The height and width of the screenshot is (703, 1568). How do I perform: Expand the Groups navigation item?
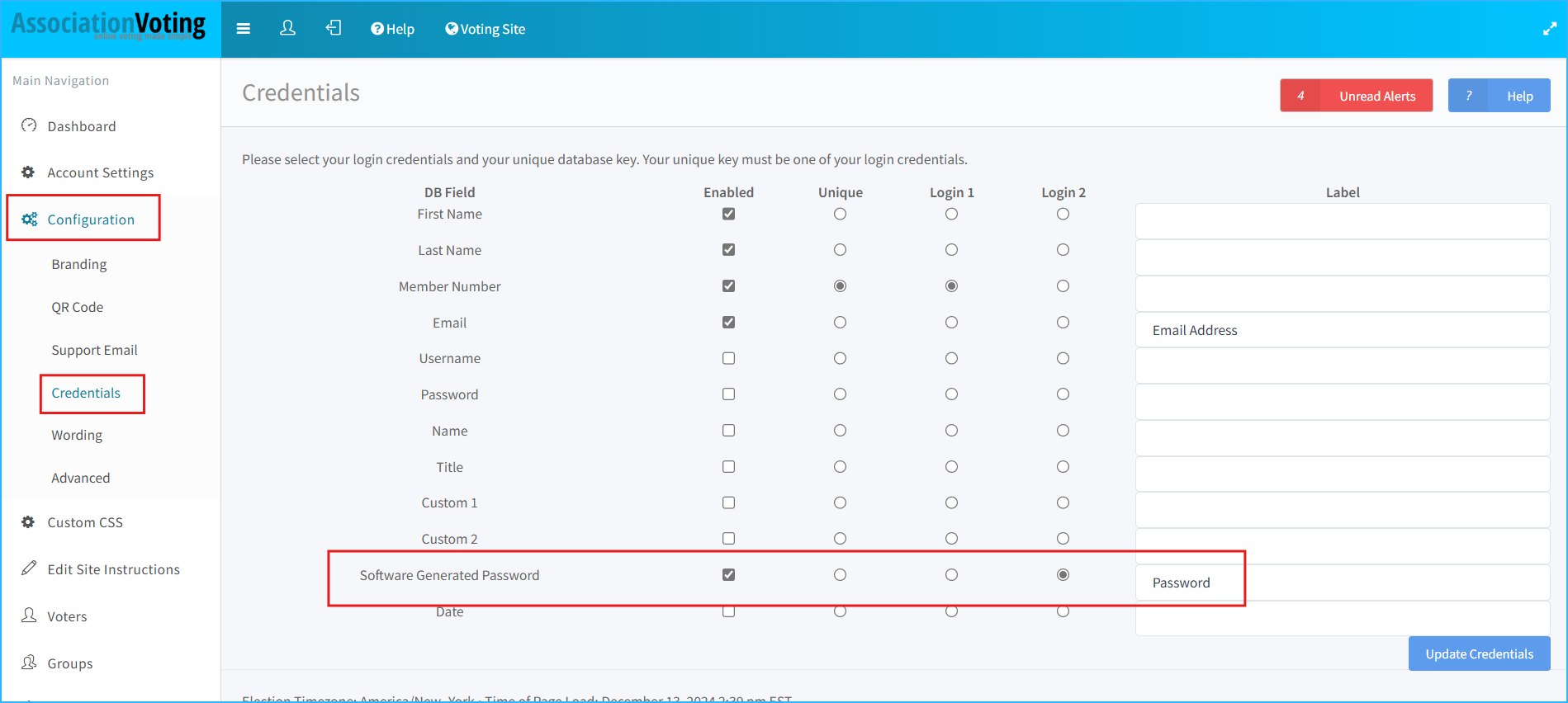pyautogui.click(x=69, y=663)
